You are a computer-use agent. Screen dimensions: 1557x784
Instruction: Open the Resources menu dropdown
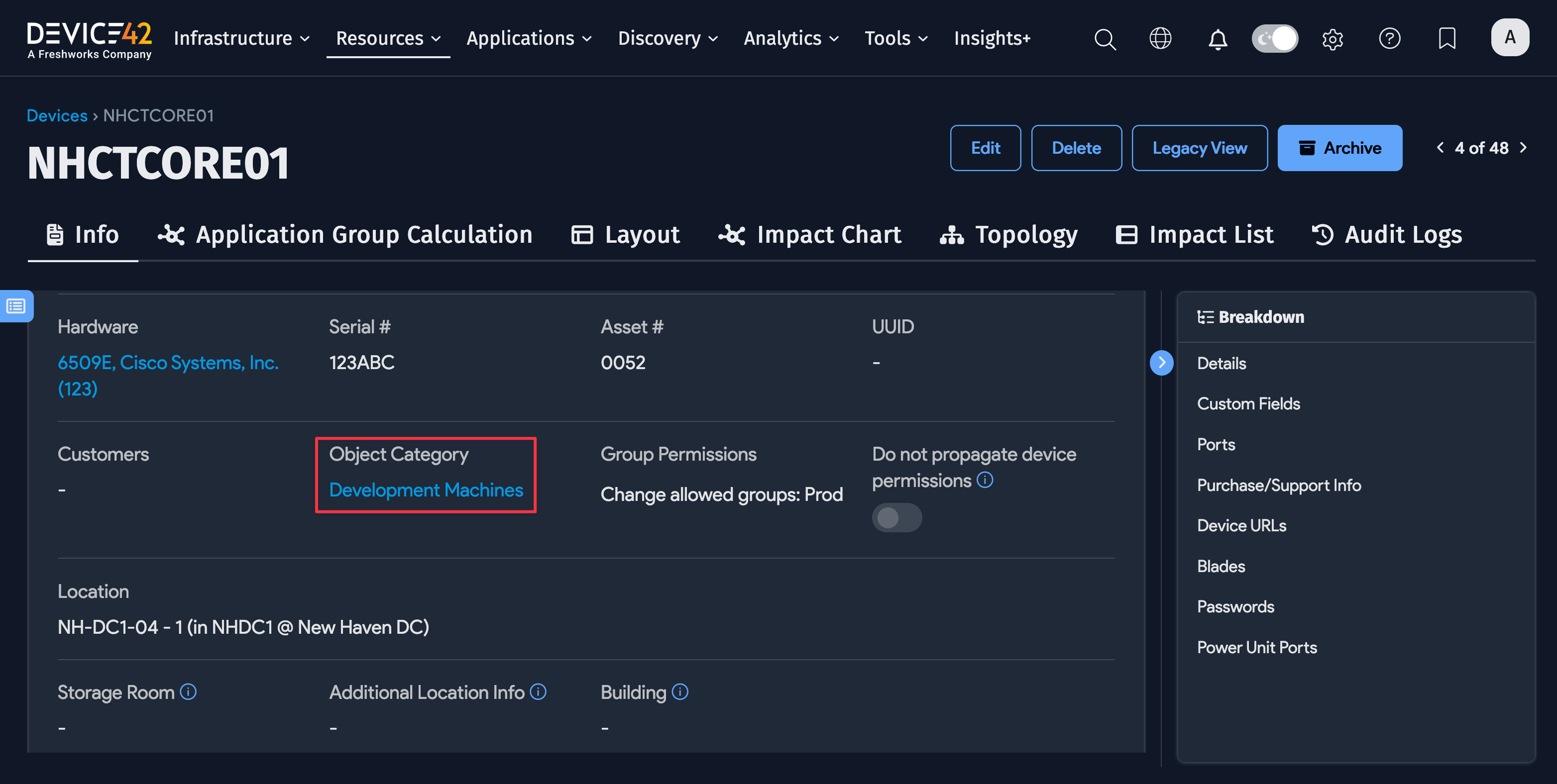(x=387, y=38)
